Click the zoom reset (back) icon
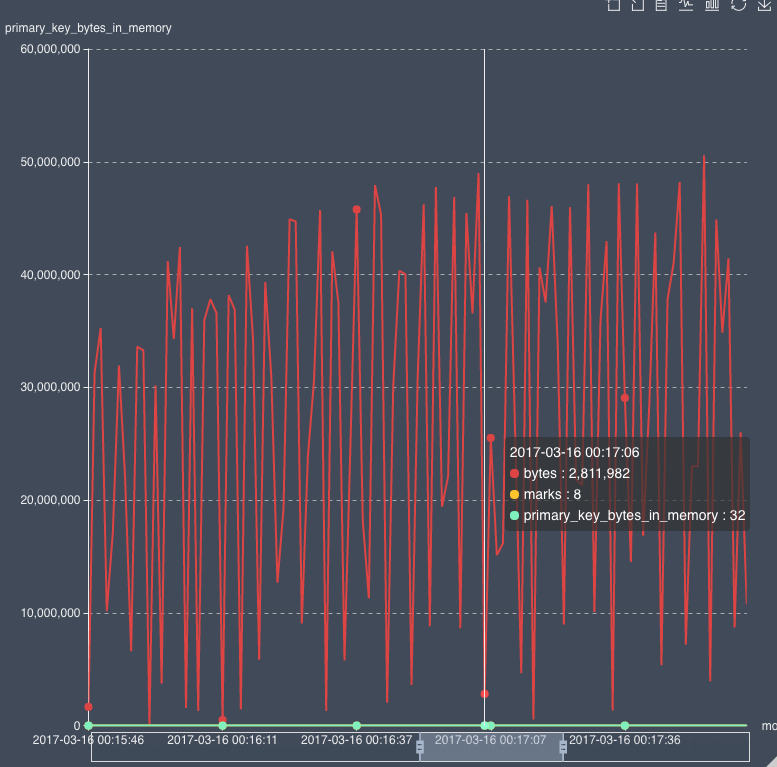Viewport: 777px width, 767px height. coord(637,5)
